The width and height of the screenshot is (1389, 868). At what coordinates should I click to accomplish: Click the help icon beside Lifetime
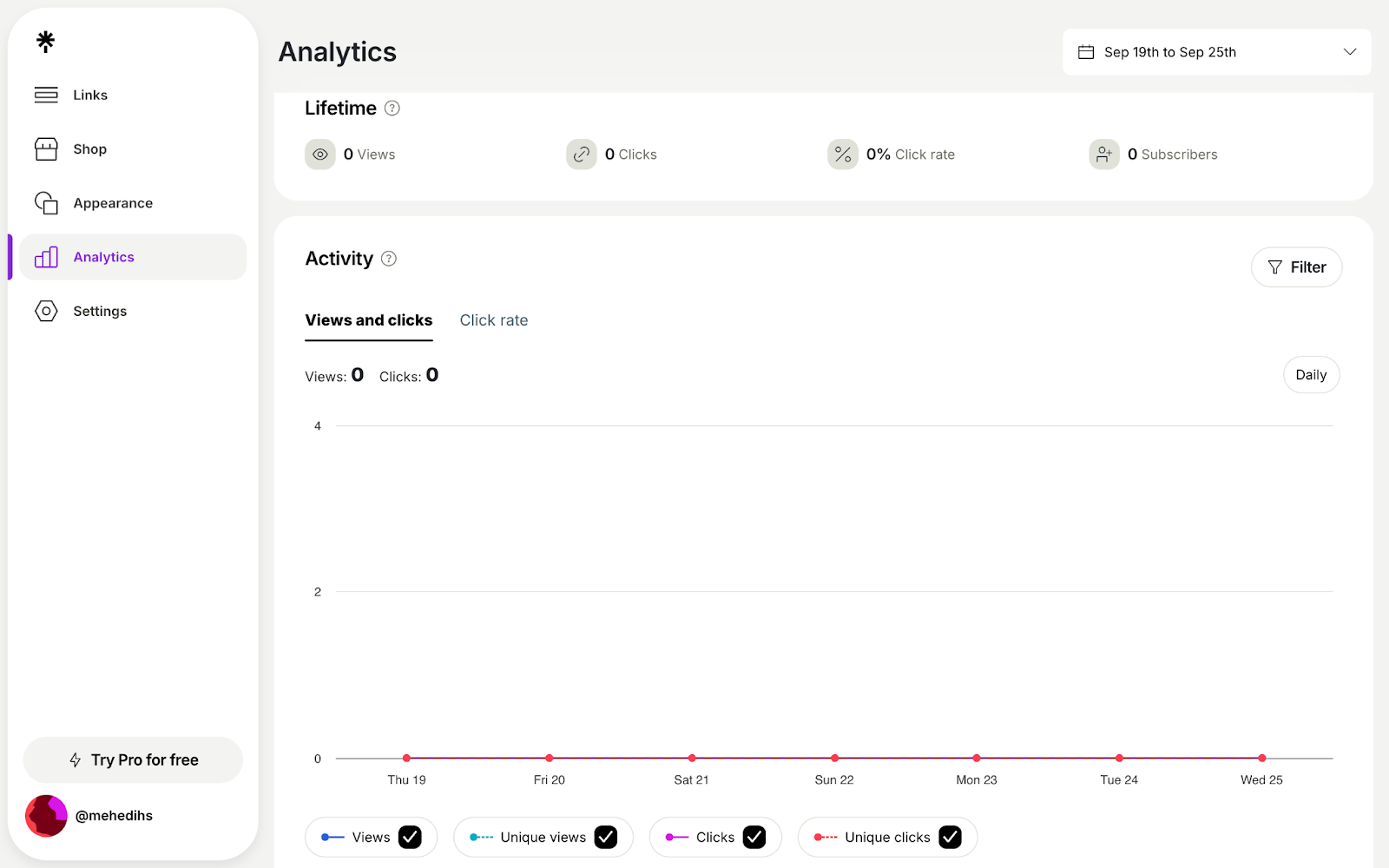click(x=392, y=108)
